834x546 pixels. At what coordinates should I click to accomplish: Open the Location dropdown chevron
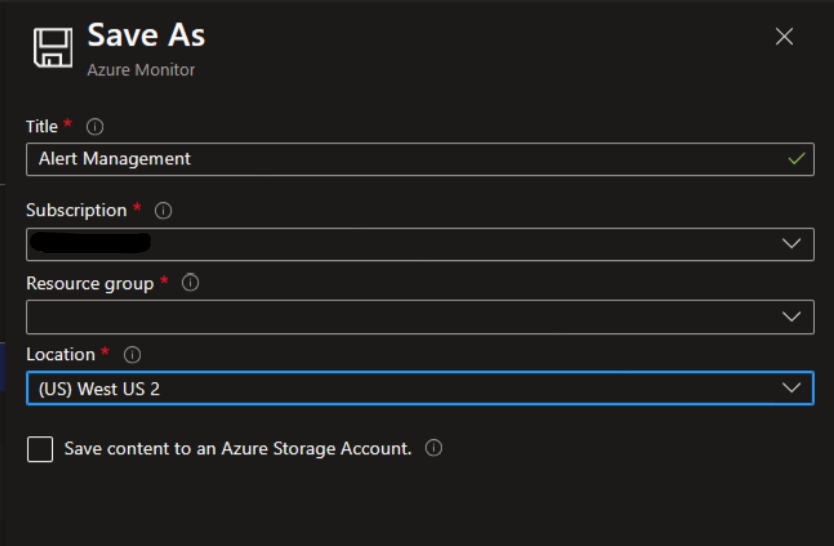pos(791,388)
